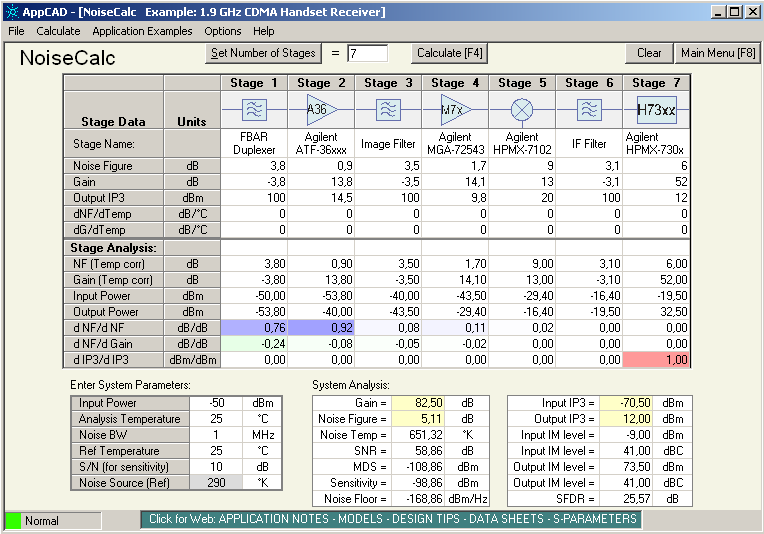Viewport: 764px width, 534px height.
Task: Click the Set Number of Stages button
Action: (263, 53)
